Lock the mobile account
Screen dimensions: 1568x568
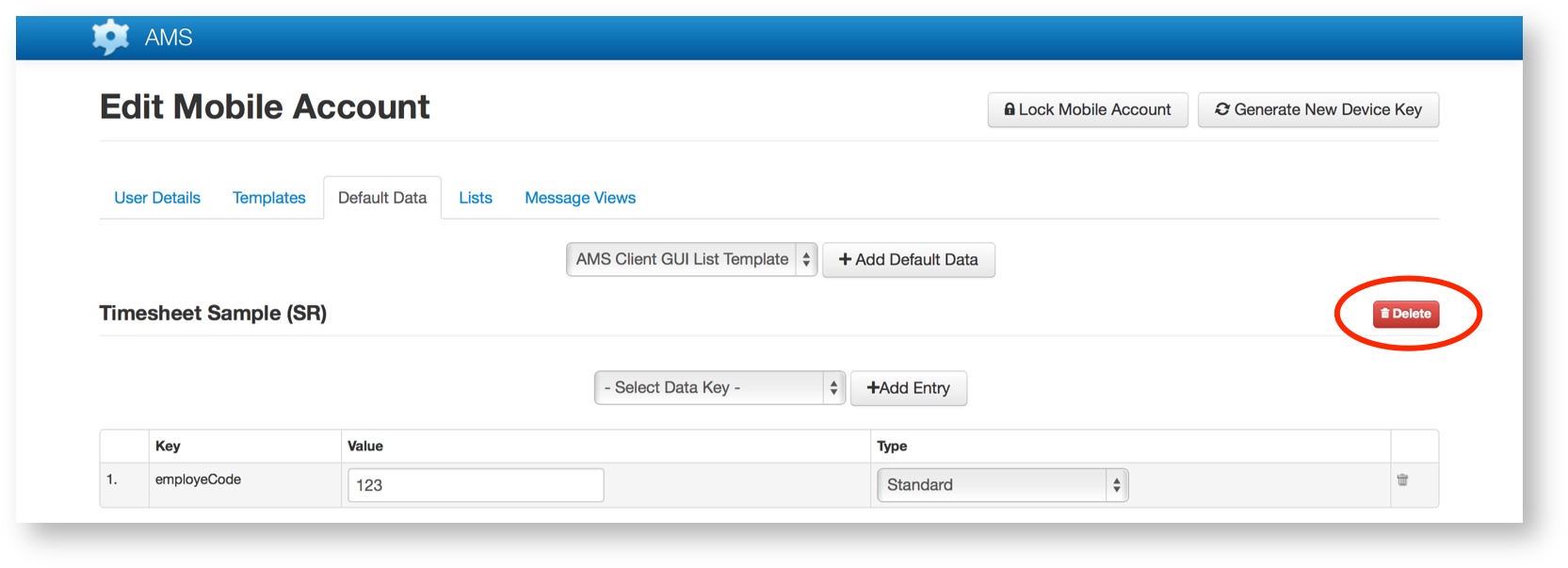coord(1087,110)
